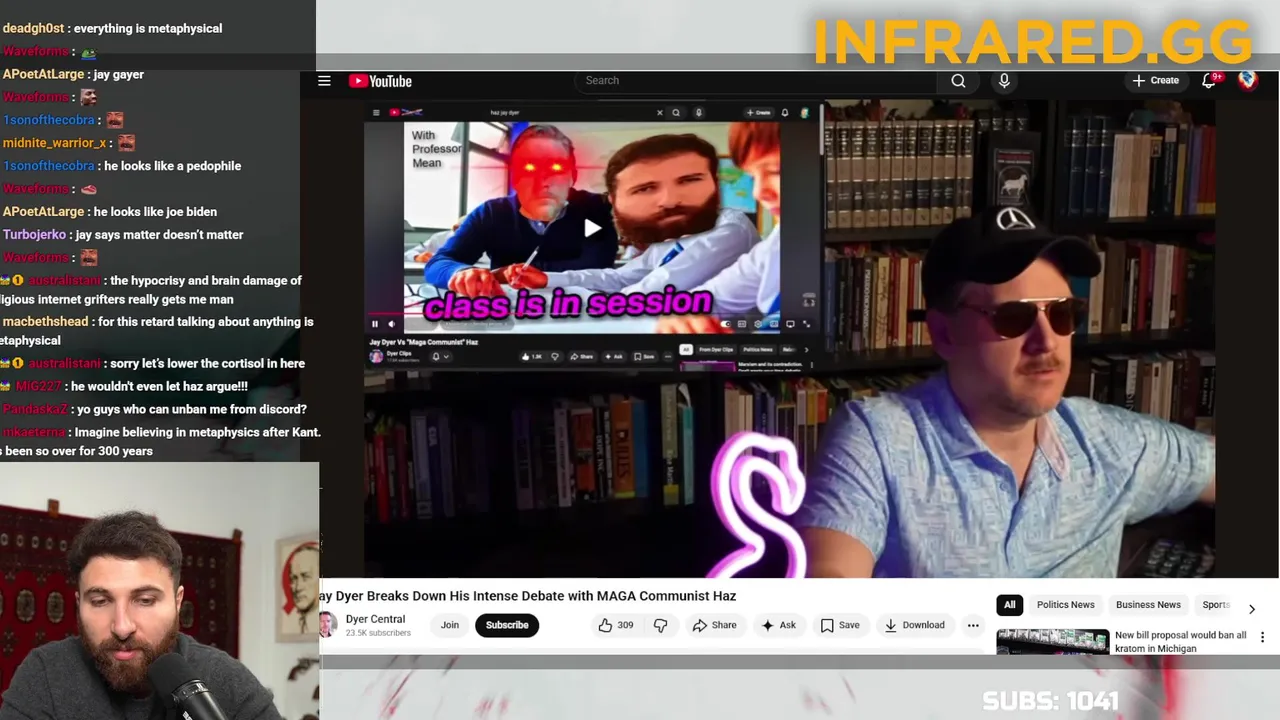Open more actions three-dot menu

tap(973, 625)
